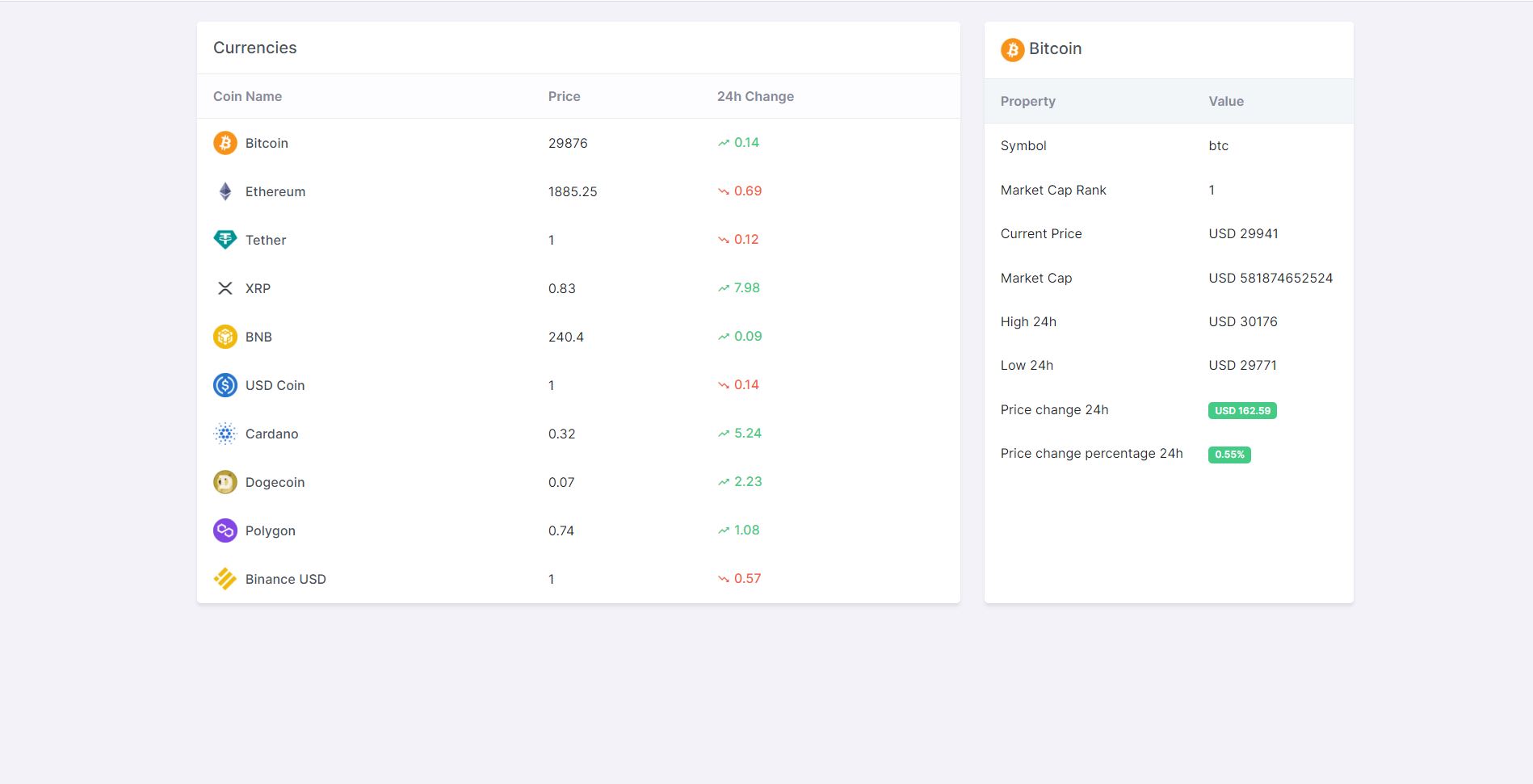Click the 24h Change column header

[x=755, y=96]
